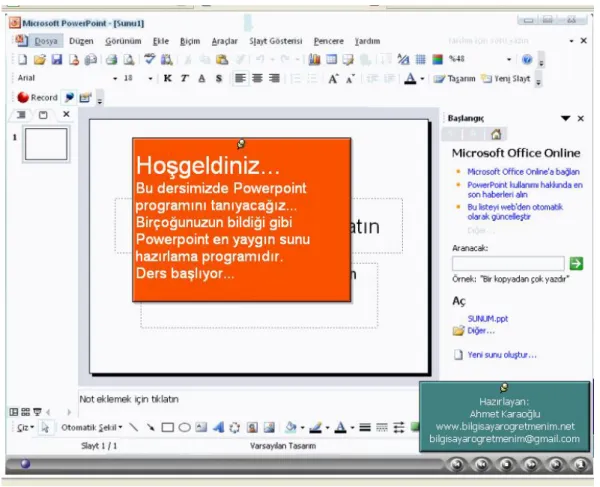Align text right
The height and width of the screenshot is (487, 600).
274,78
